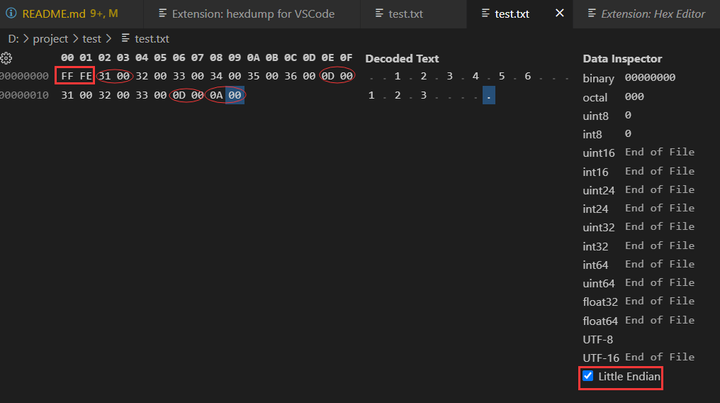720x403 pixels.
Task: Click the breadcrumb test.txt file icon
Action: [x=125, y=38]
